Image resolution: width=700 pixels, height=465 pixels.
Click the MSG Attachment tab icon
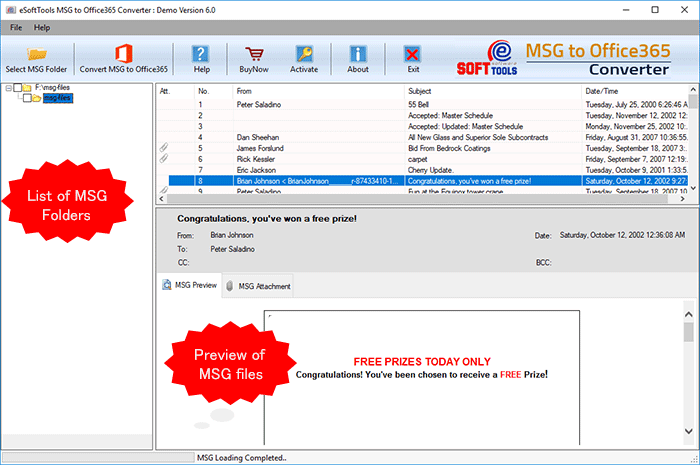tap(229, 286)
